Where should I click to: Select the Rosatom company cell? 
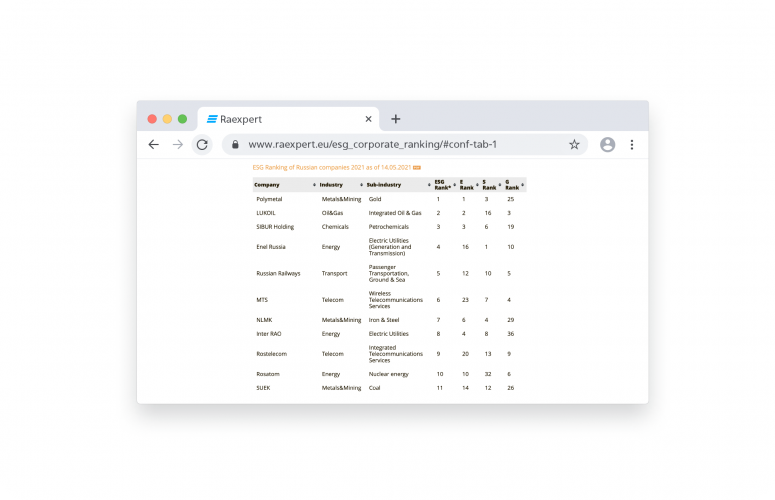[268, 374]
